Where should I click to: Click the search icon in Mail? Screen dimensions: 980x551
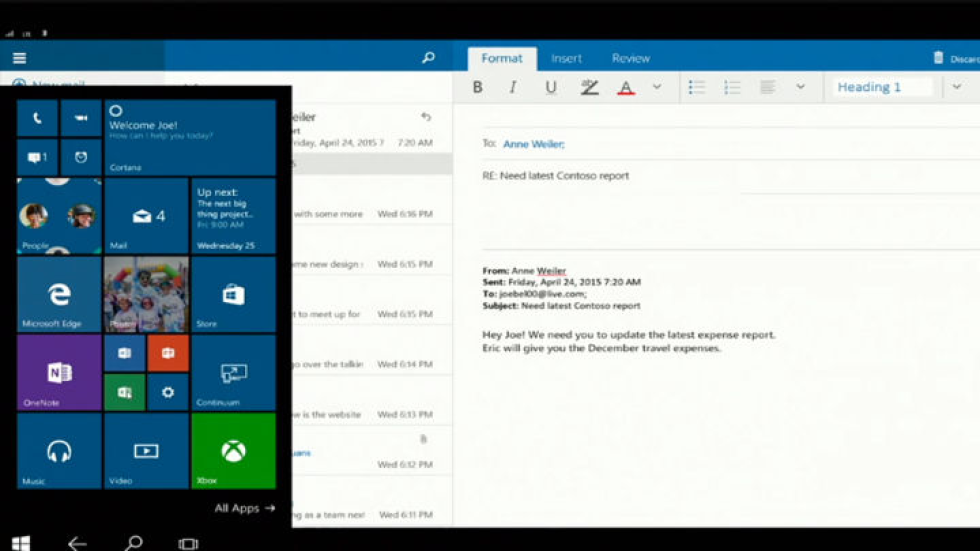click(428, 58)
